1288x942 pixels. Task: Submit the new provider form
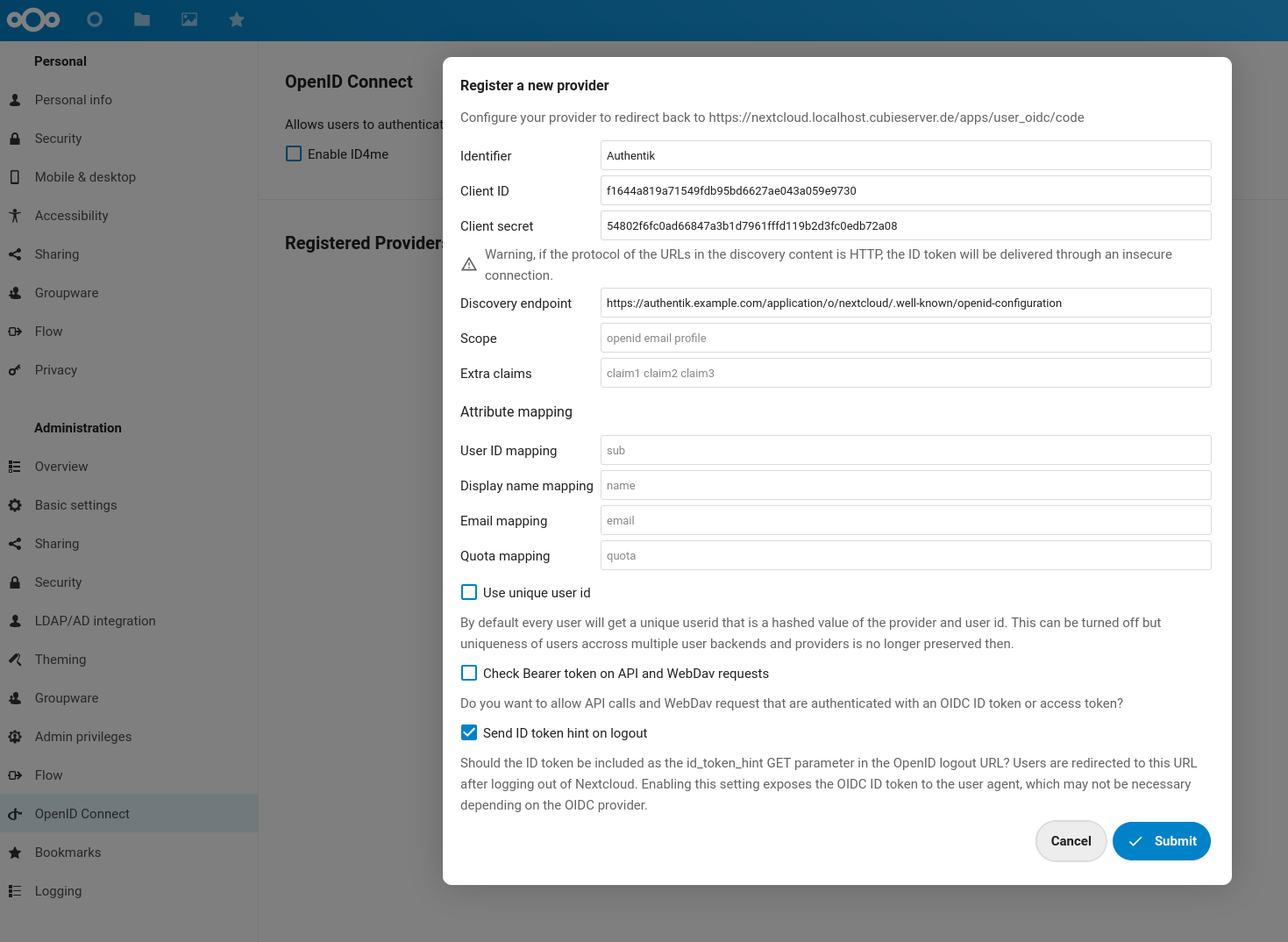(1161, 841)
